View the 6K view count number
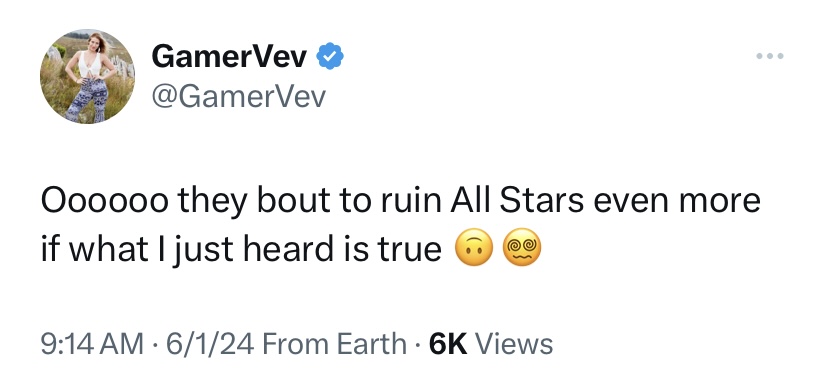828x387 pixels. tap(448, 344)
